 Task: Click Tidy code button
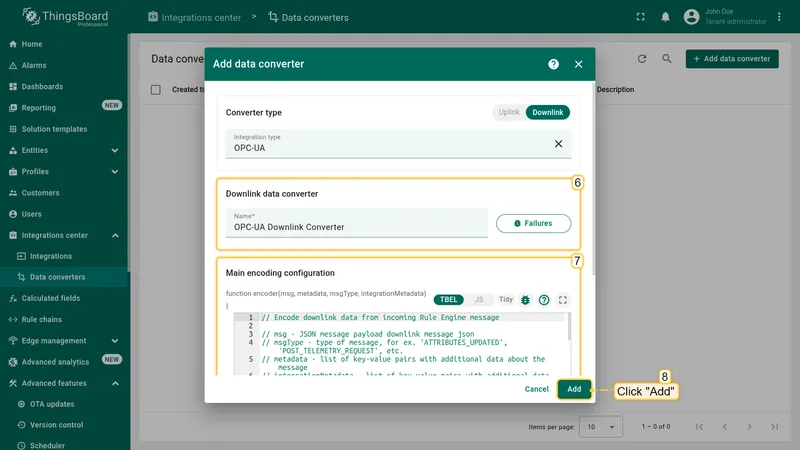(x=506, y=299)
